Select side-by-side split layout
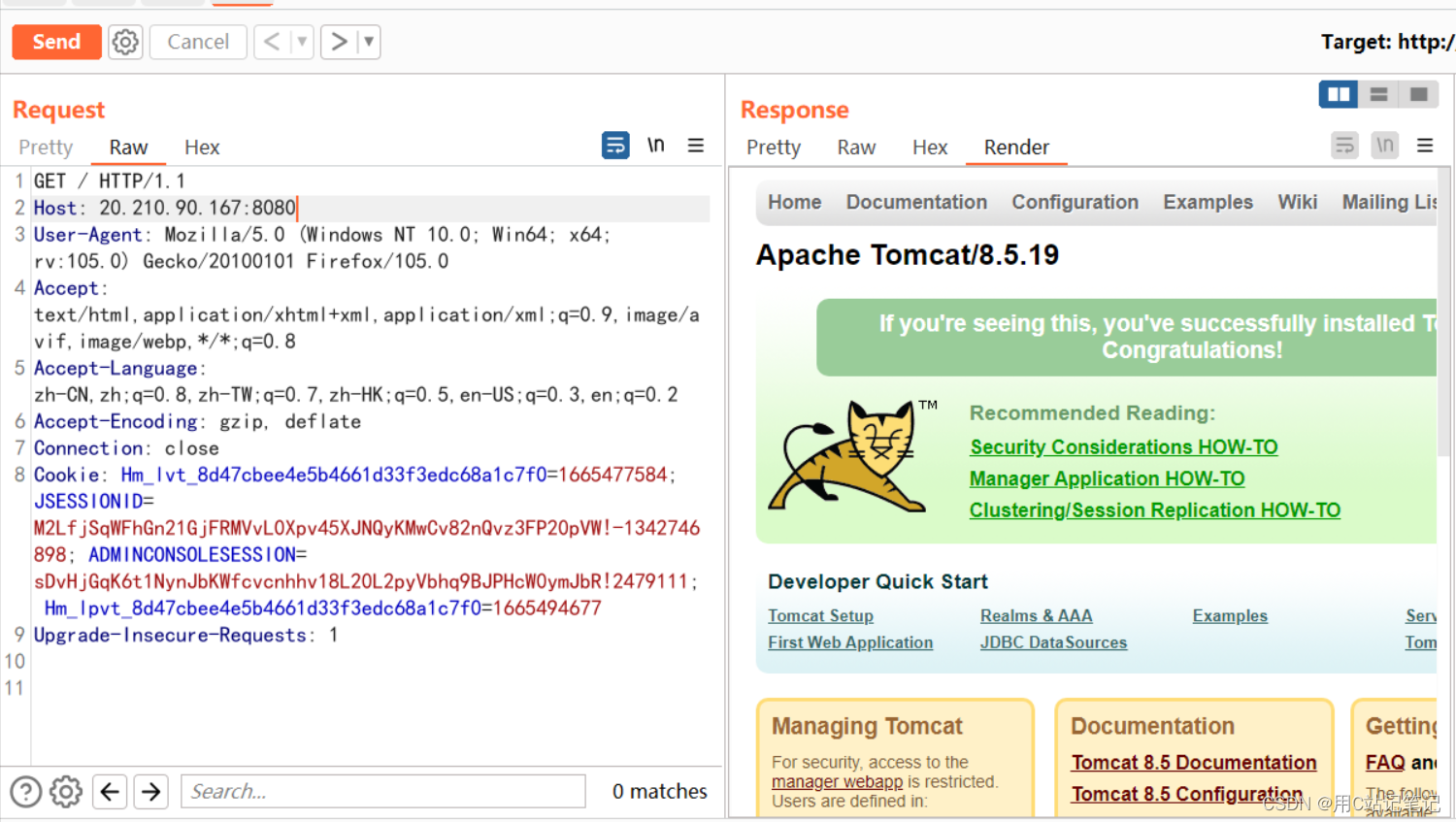 pyautogui.click(x=1339, y=94)
